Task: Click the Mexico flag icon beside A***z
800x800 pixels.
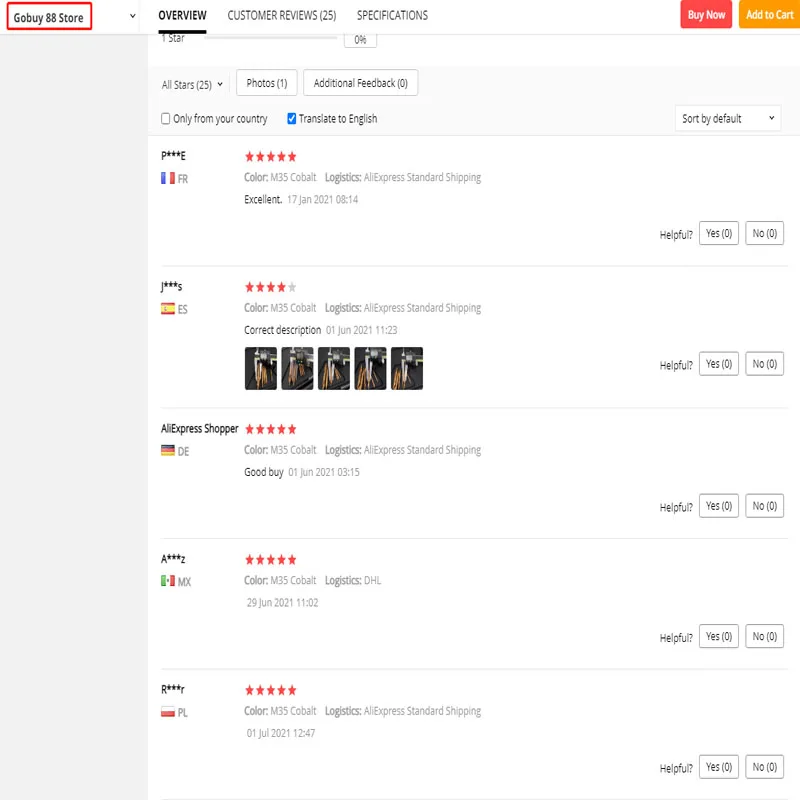Action: (x=168, y=581)
